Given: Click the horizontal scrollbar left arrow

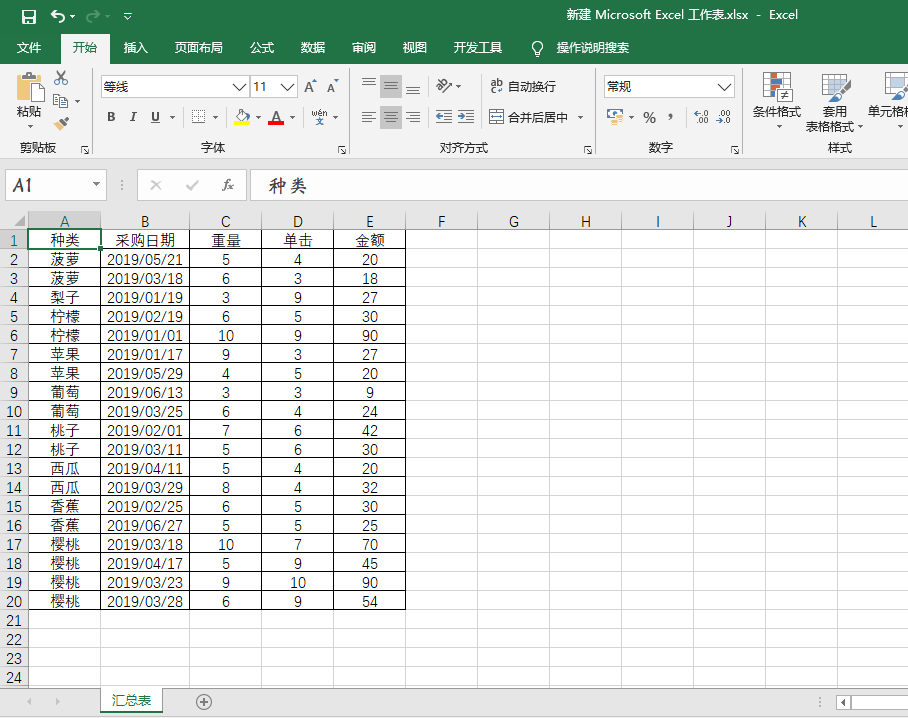Looking at the screenshot, I should (x=843, y=702).
